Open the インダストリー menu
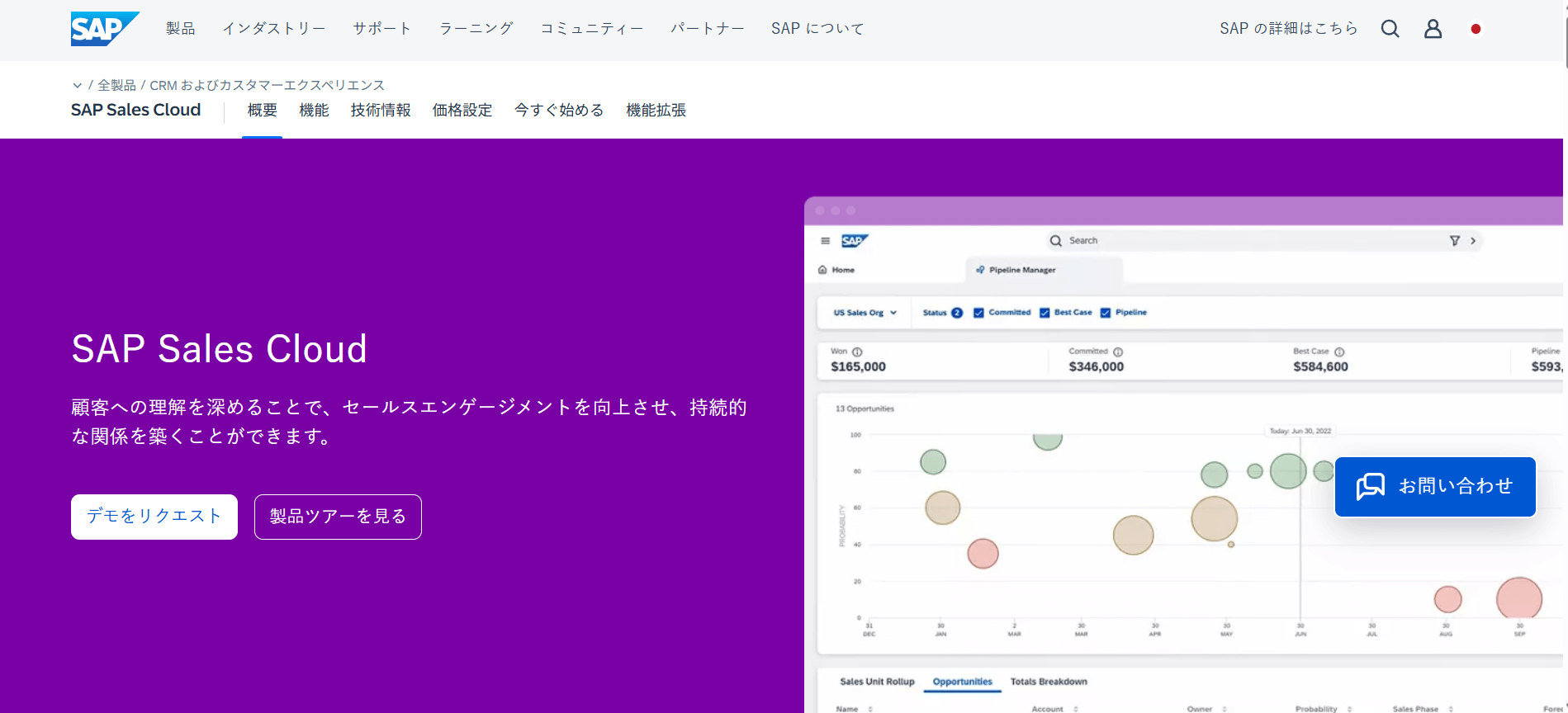1568x713 pixels. coord(274,29)
